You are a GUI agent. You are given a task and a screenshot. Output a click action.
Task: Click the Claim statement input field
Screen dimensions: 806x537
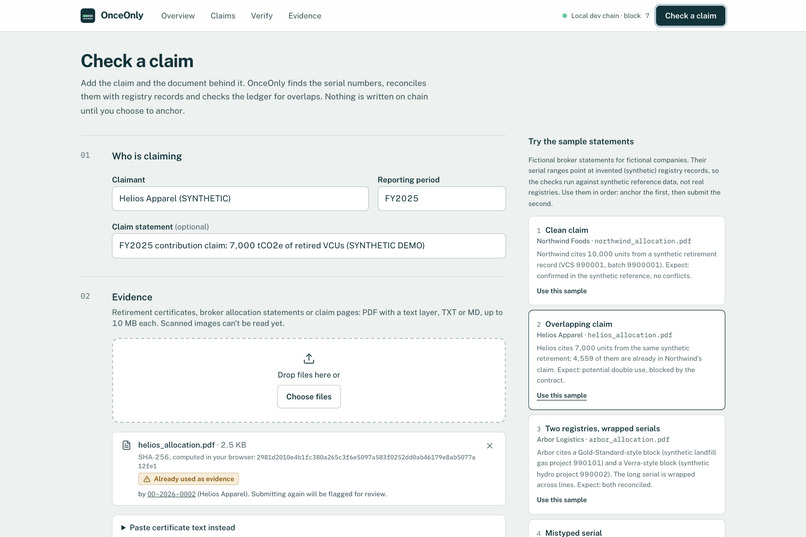click(308, 246)
